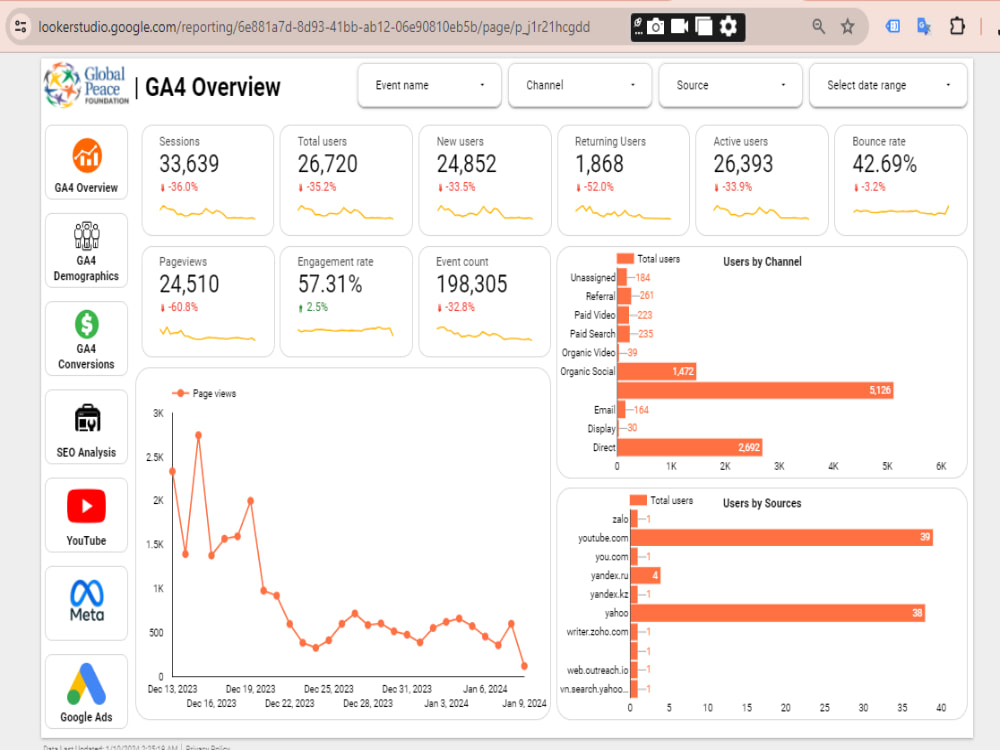
Task: Click the Global Peace Foundation logo
Action: click(x=86, y=85)
